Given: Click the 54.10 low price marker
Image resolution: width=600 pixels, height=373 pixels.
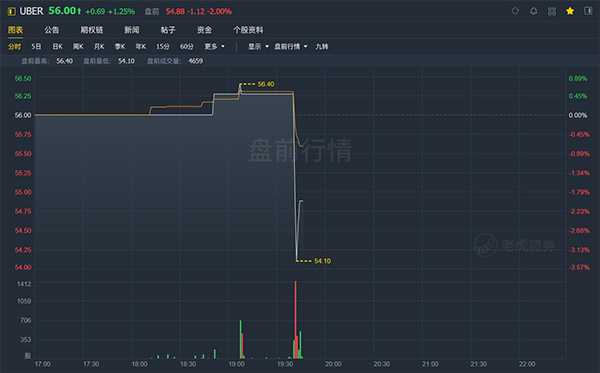Looking at the screenshot, I should [322, 261].
